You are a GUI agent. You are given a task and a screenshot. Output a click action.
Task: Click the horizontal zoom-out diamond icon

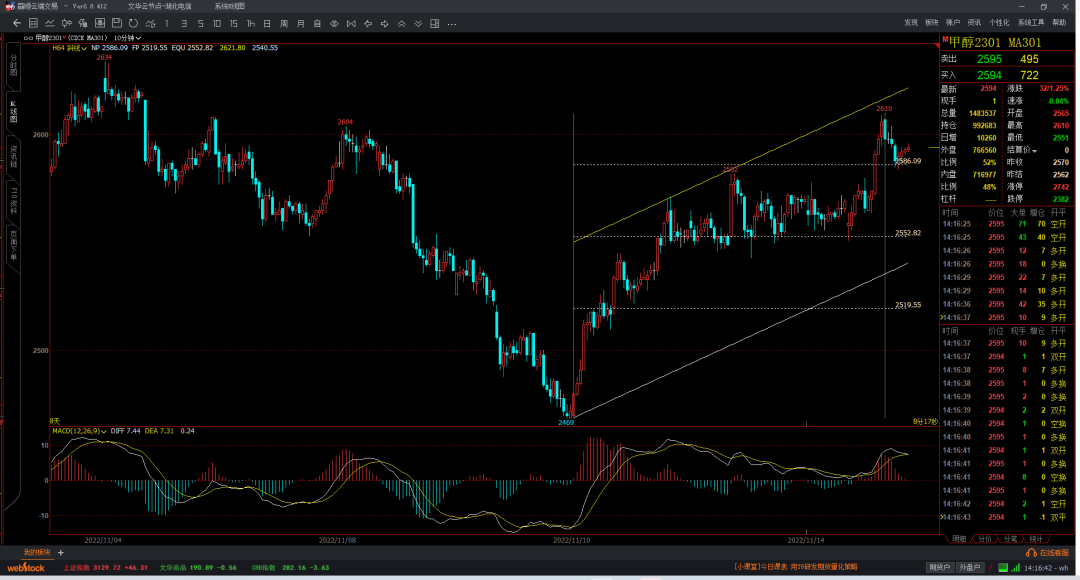pos(334,23)
